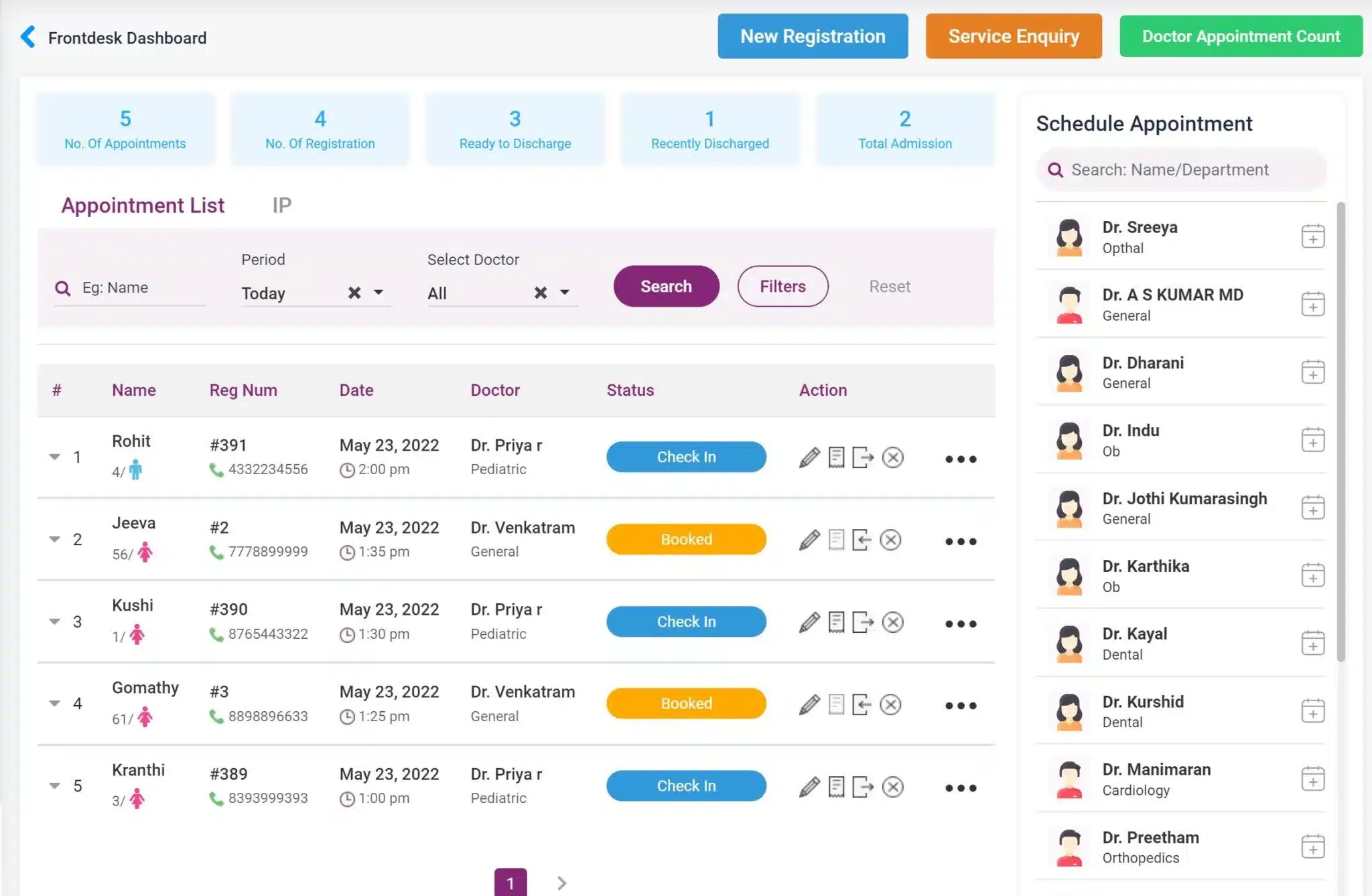Clear the Today period selection
This screenshot has width=1372, height=896.
(x=354, y=293)
